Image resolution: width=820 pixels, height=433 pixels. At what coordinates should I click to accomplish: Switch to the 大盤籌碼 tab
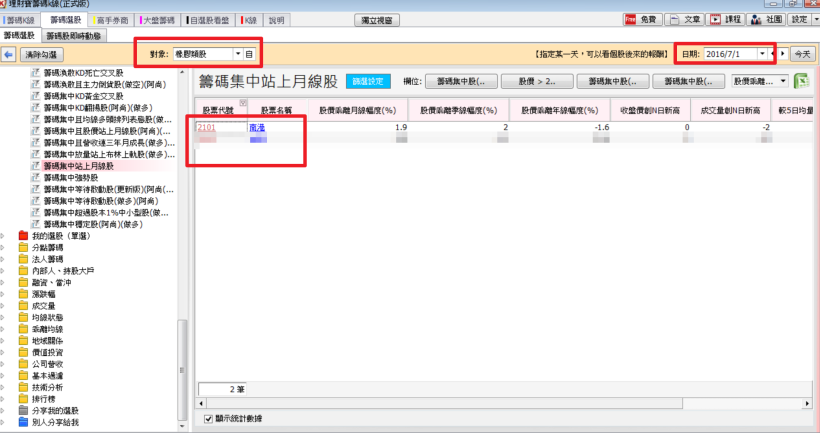(158, 20)
